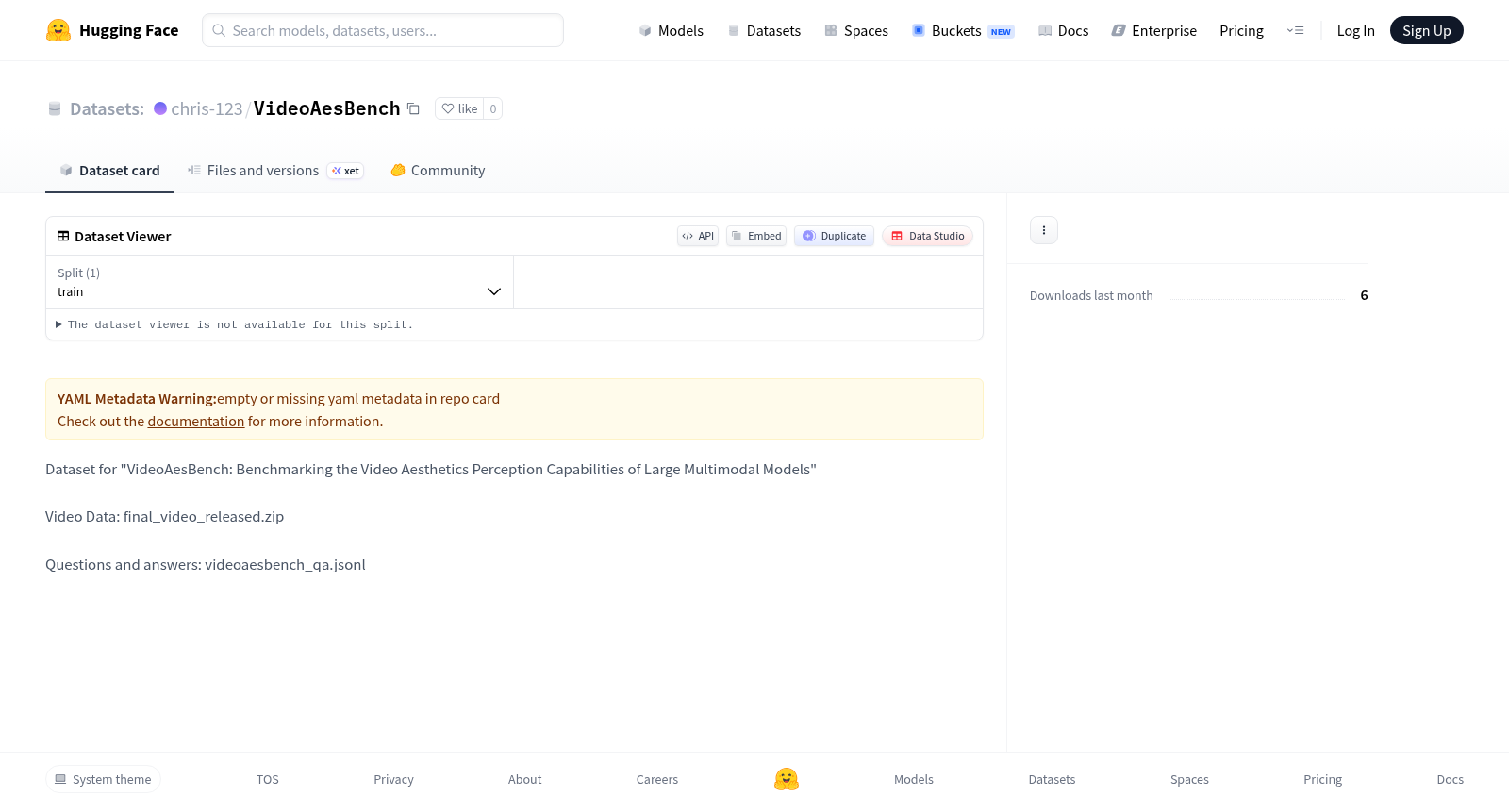This screenshot has height=812, width=1509.
Task: Focus the search models input field
Action: 383,30
